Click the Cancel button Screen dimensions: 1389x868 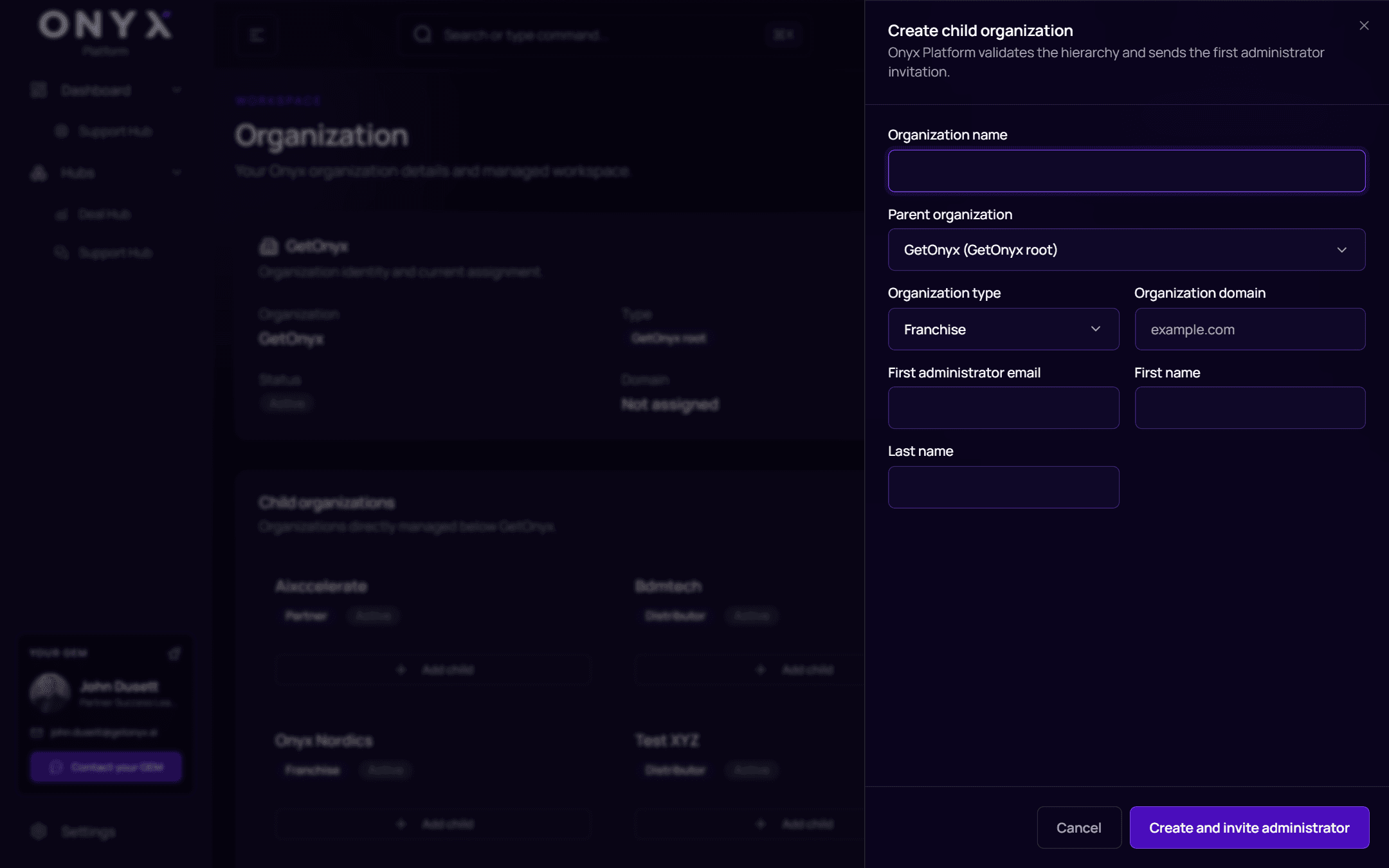1079,827
